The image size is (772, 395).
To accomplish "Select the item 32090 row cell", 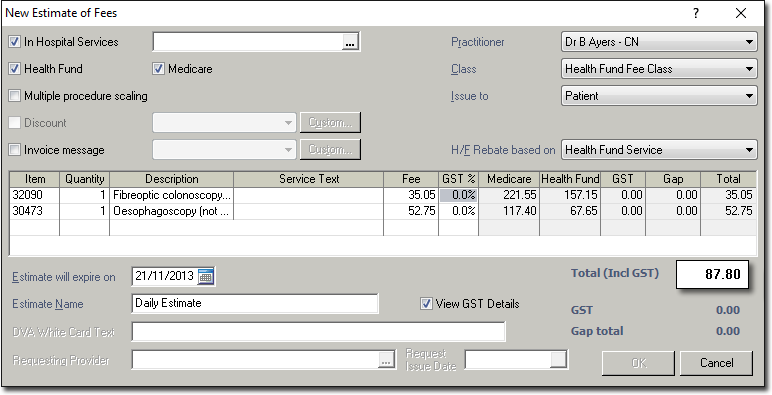I will coord(34,195).
